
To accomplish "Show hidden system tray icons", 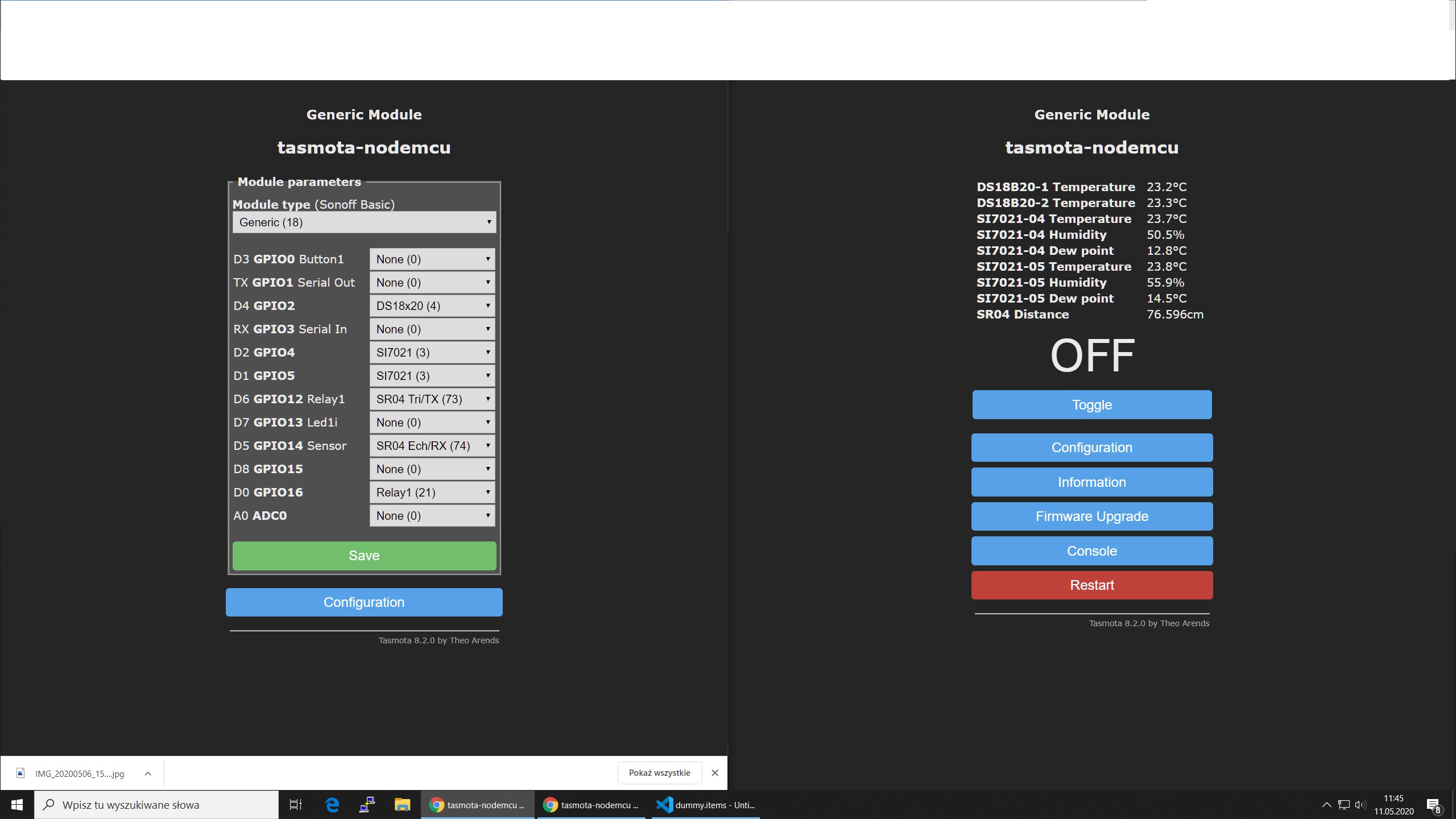I will point(1326,805).
